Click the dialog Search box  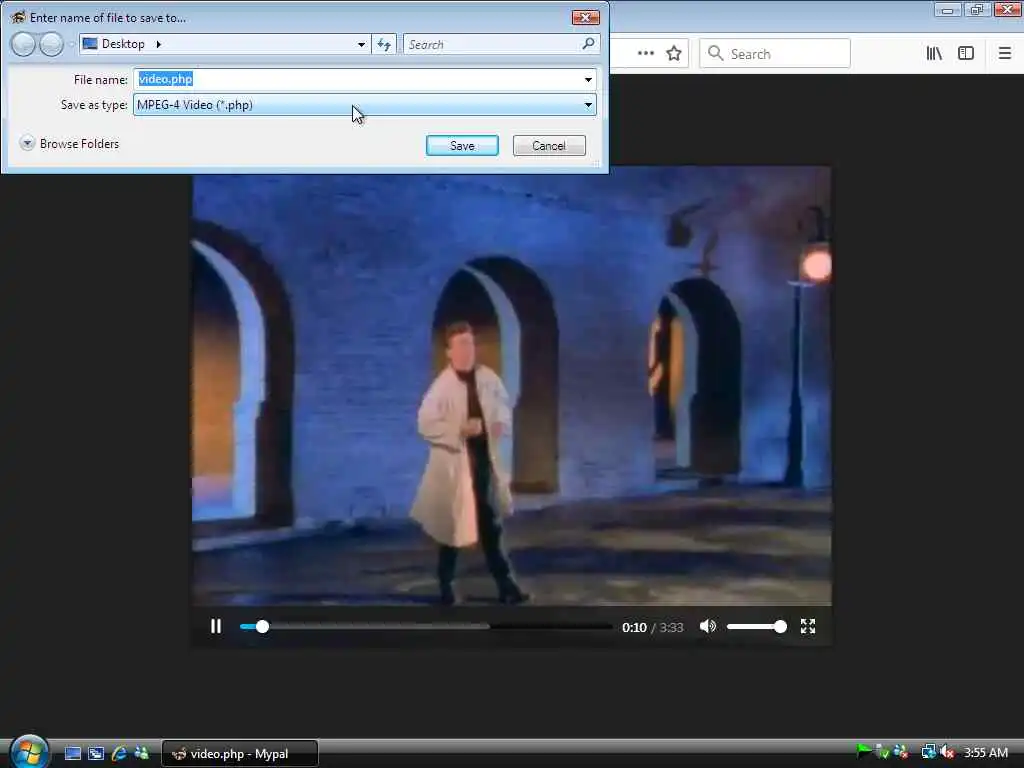(491, 44)
